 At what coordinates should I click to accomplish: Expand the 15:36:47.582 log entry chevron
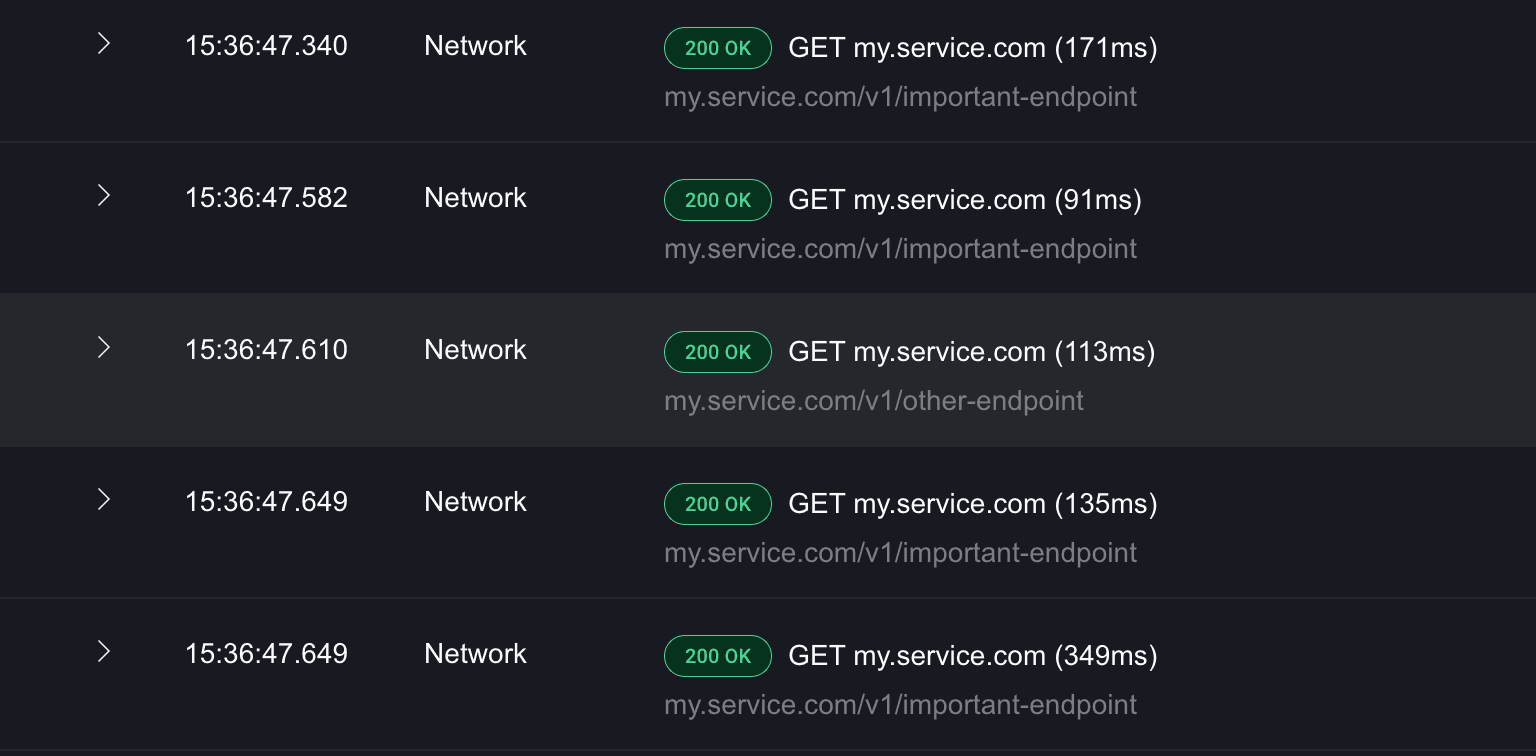click(x=103, y=196)
